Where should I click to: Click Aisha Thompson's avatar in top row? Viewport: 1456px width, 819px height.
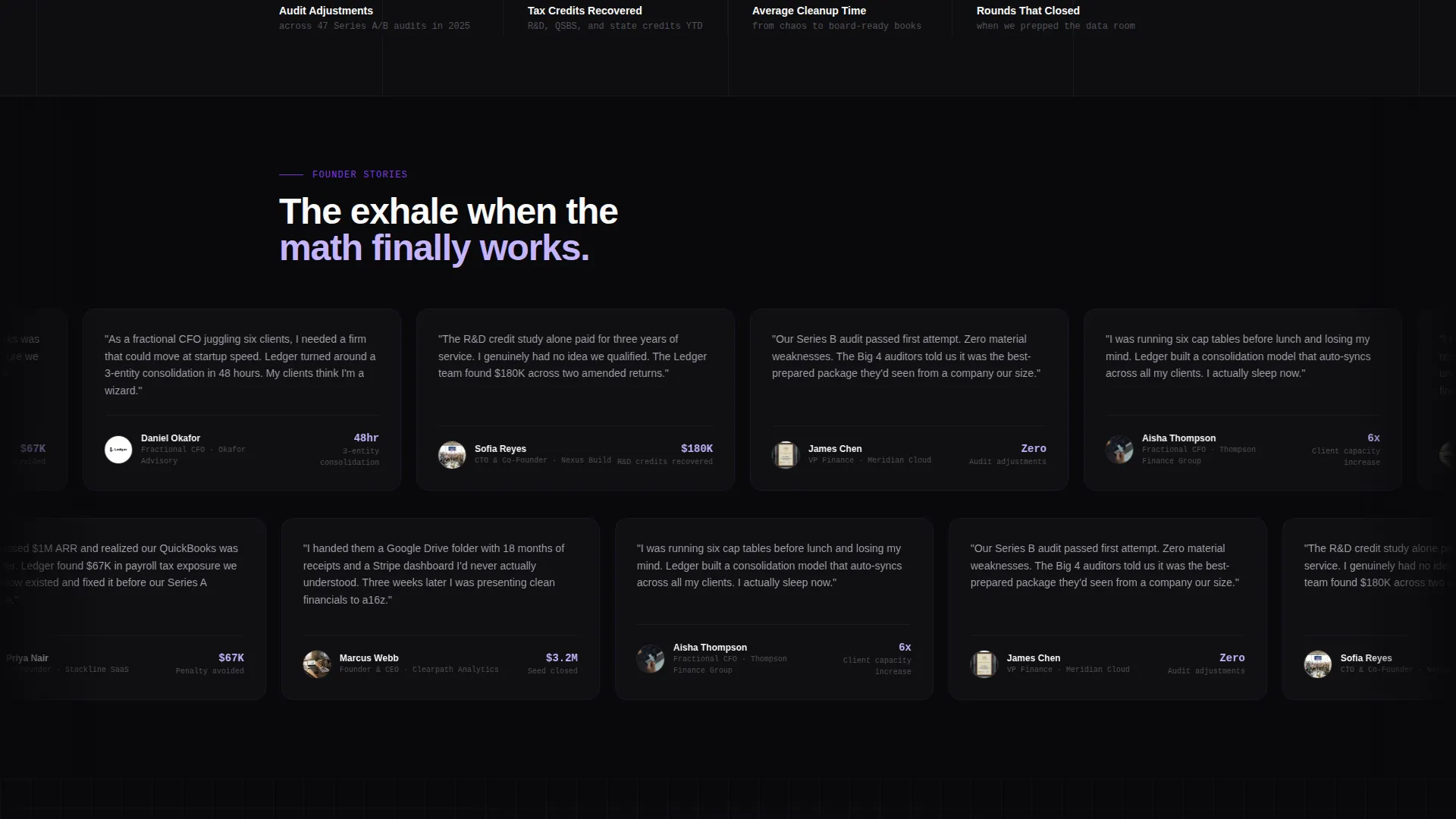[x=1119, y=450]
